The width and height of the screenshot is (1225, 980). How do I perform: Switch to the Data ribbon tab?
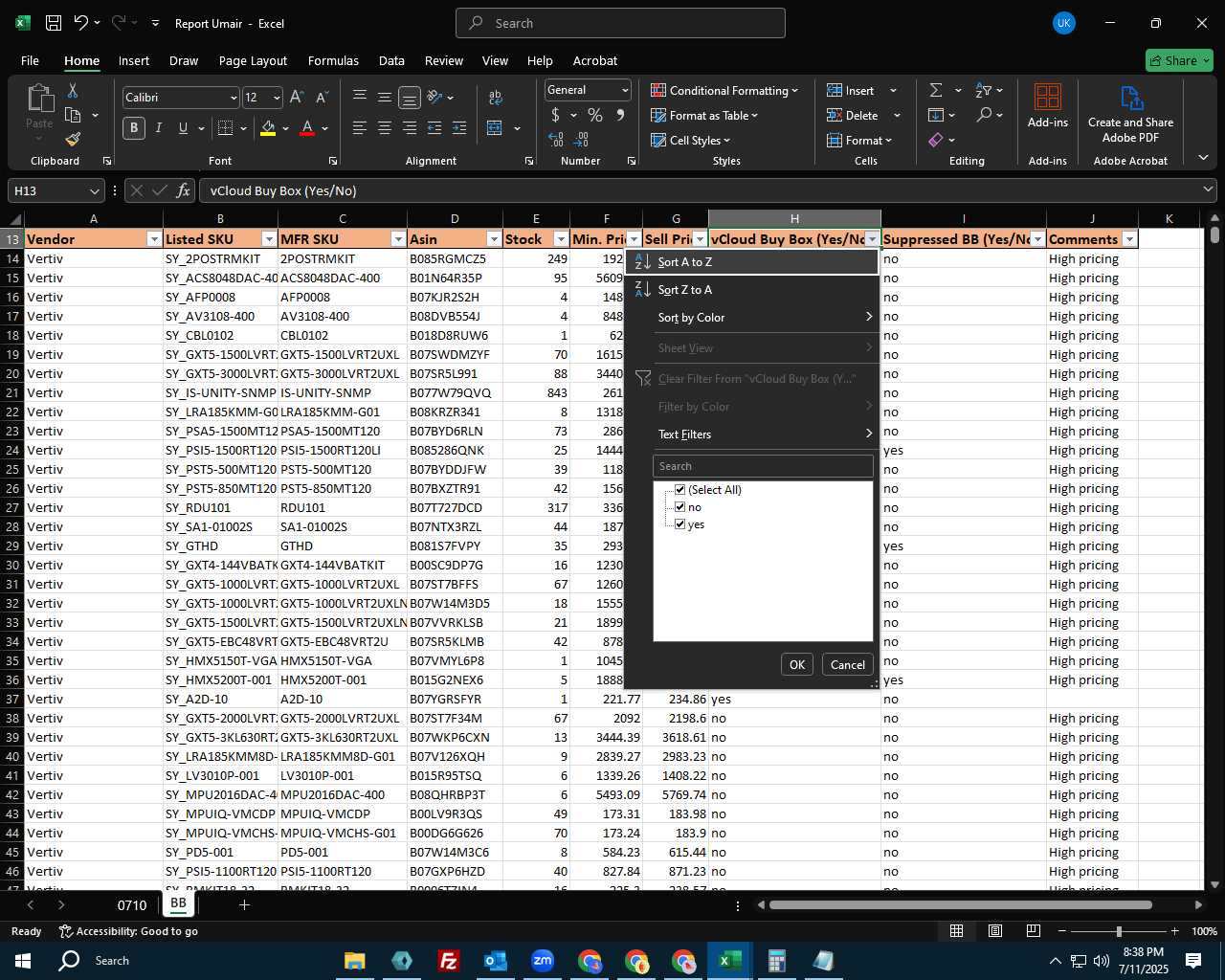tap(391, 60)
